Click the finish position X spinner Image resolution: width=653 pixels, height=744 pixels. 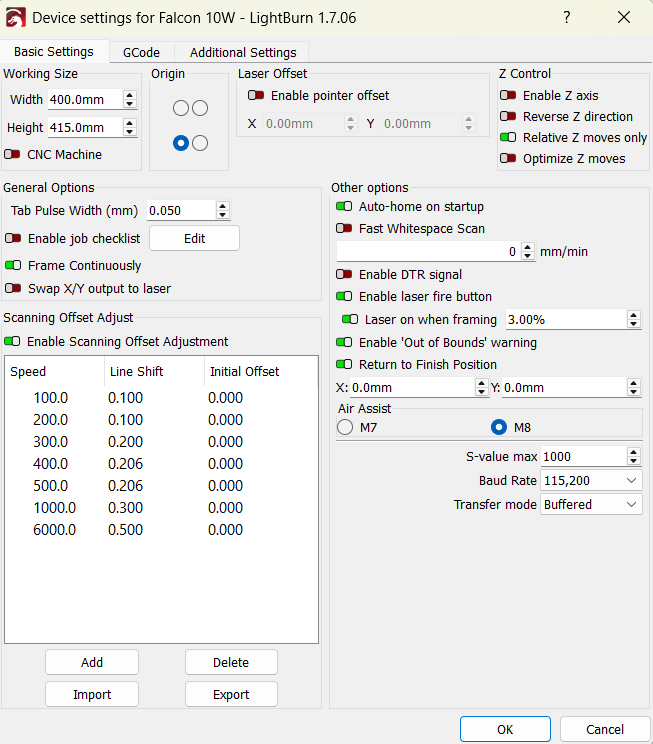click(x=481, y=387)
